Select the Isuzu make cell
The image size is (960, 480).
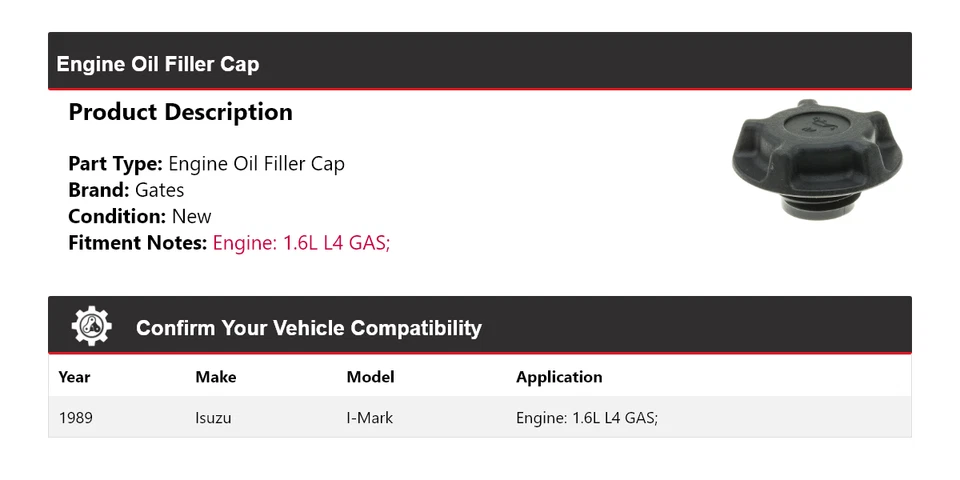pyautogui.click(x=213, y=418)
